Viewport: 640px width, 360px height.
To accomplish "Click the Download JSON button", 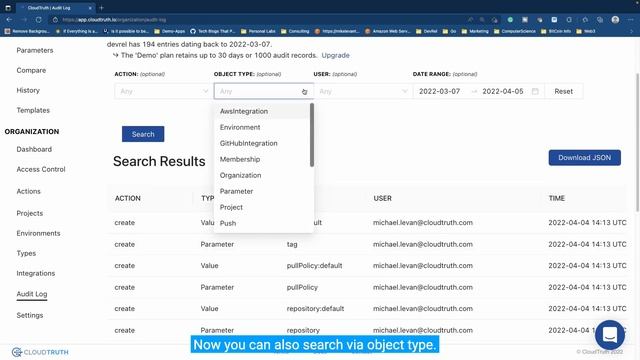I will click(x=584, y=158).
